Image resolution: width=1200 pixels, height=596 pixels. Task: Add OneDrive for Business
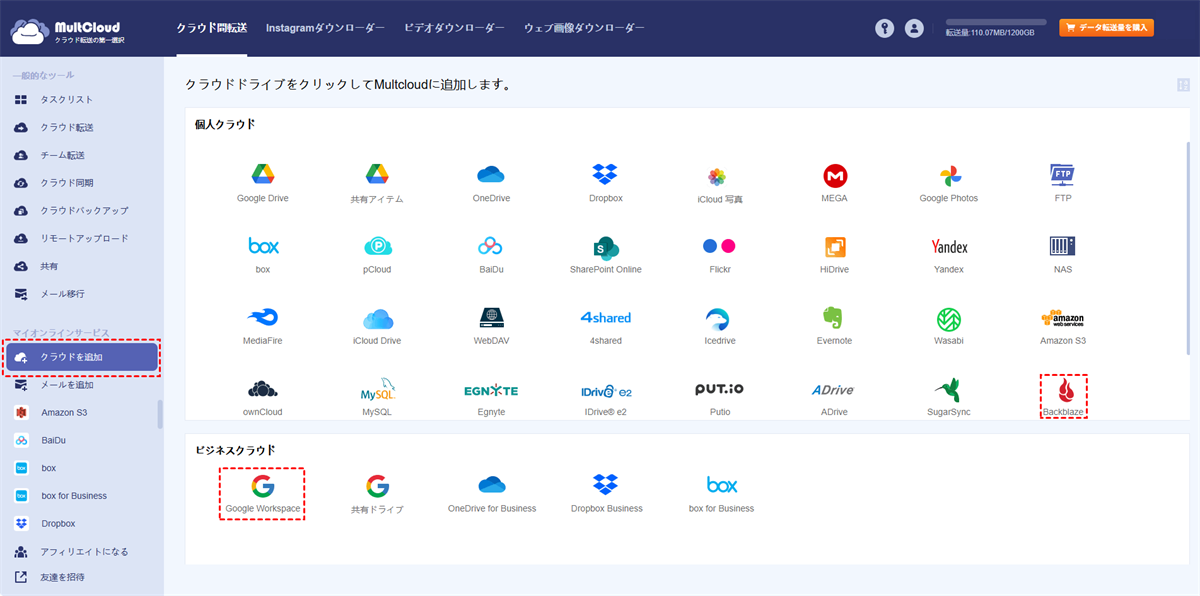tap(492, 485)
